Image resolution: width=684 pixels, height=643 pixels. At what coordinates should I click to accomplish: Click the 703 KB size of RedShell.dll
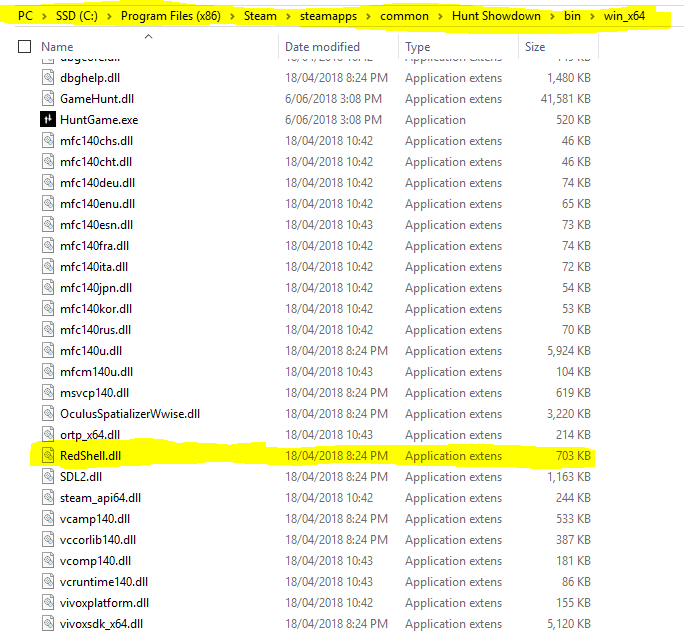[x=573, y=456]
